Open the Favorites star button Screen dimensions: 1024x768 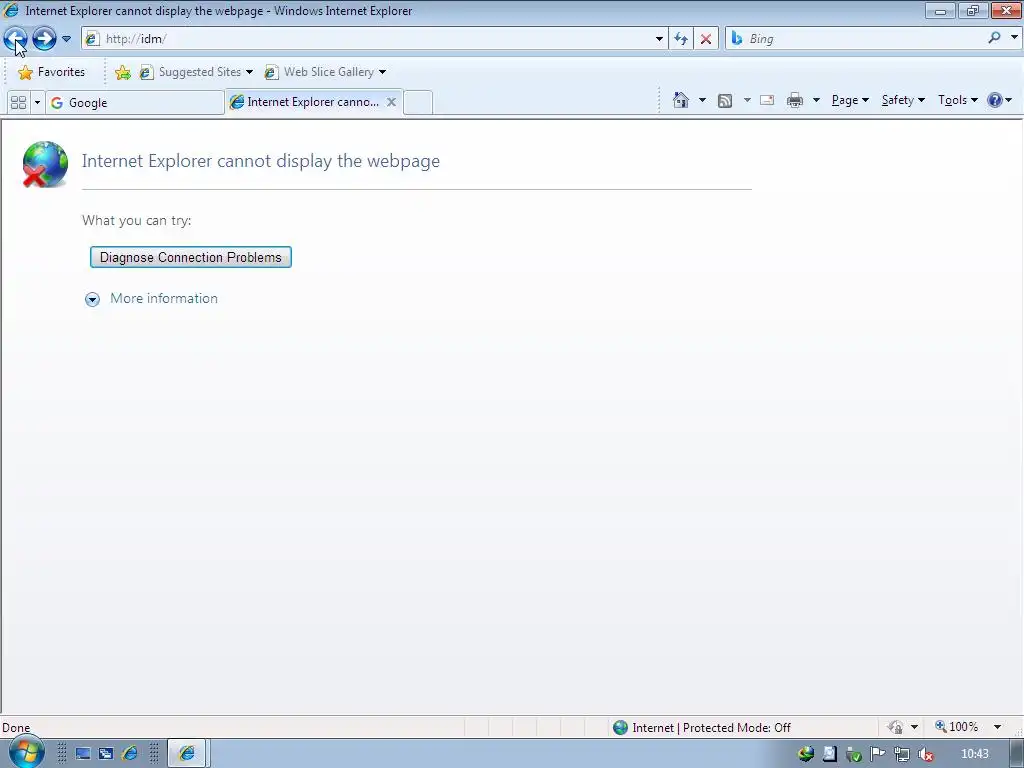[x=52, y=72]
